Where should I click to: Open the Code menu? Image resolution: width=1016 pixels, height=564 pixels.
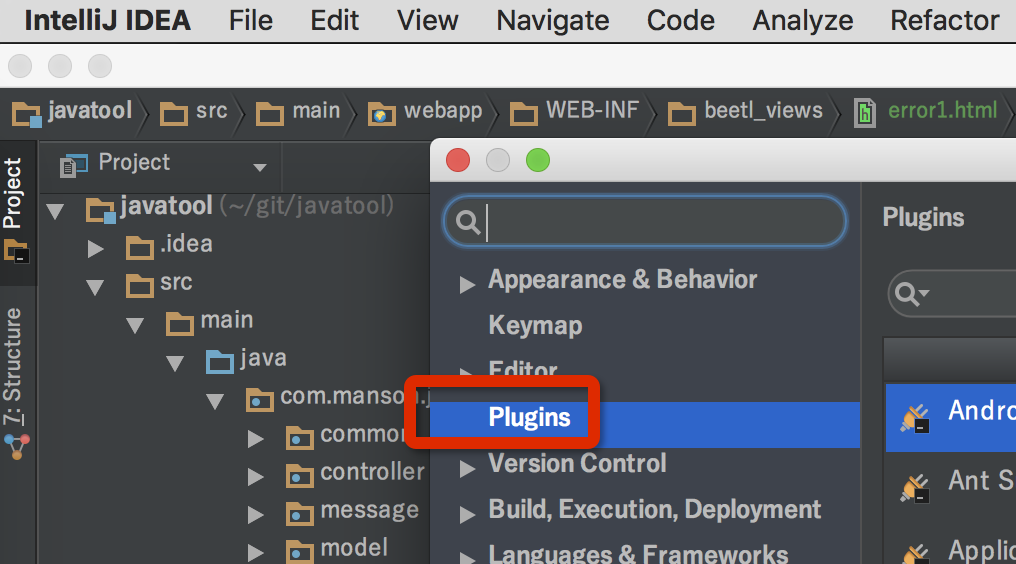coord(680,20)
